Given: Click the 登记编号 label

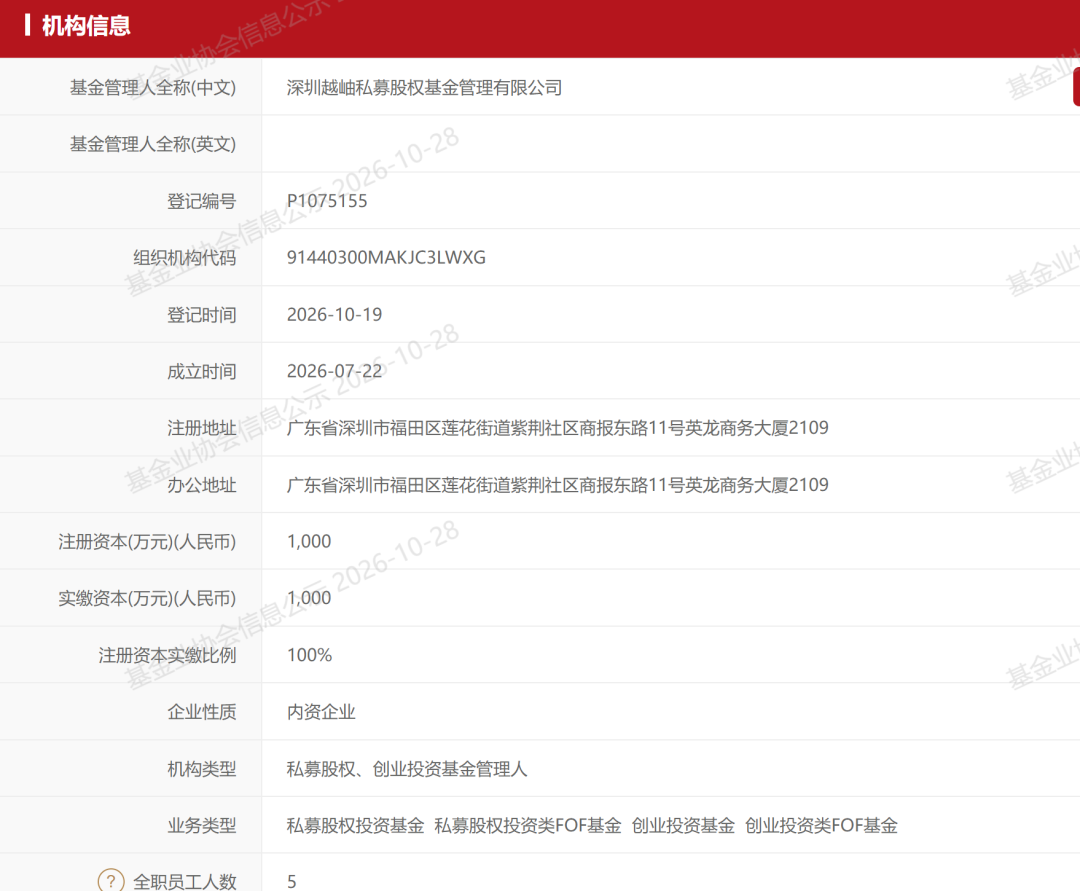Looking at the screenshot, I should 202,201.
